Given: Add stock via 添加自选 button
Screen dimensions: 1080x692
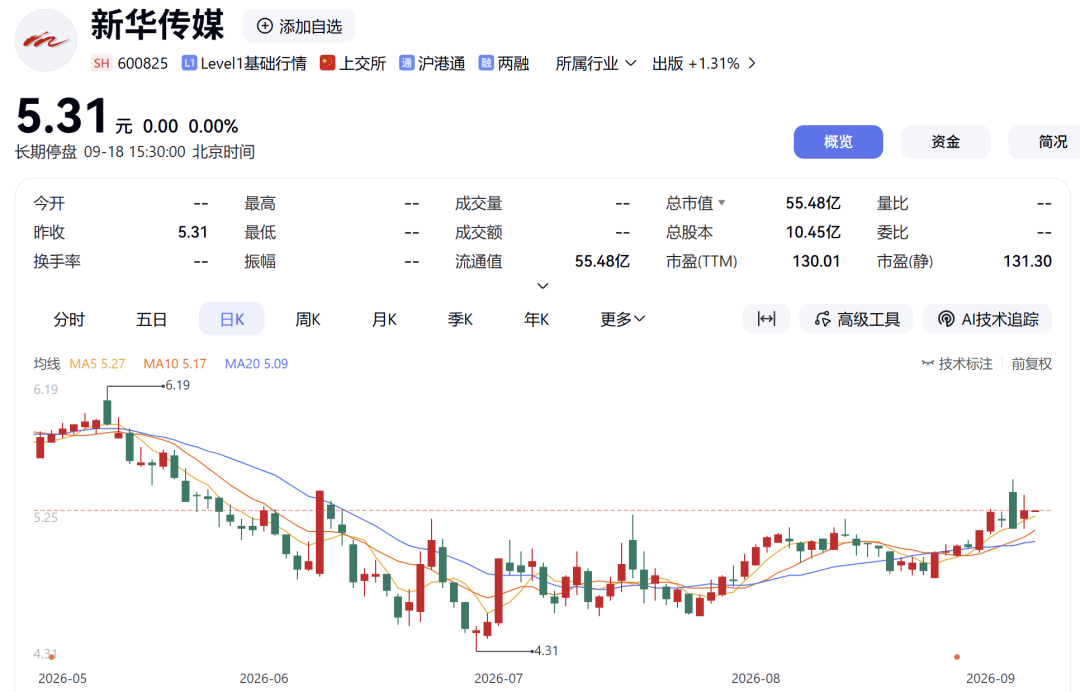Looking at the screenshot, I should tap(299, 26).
